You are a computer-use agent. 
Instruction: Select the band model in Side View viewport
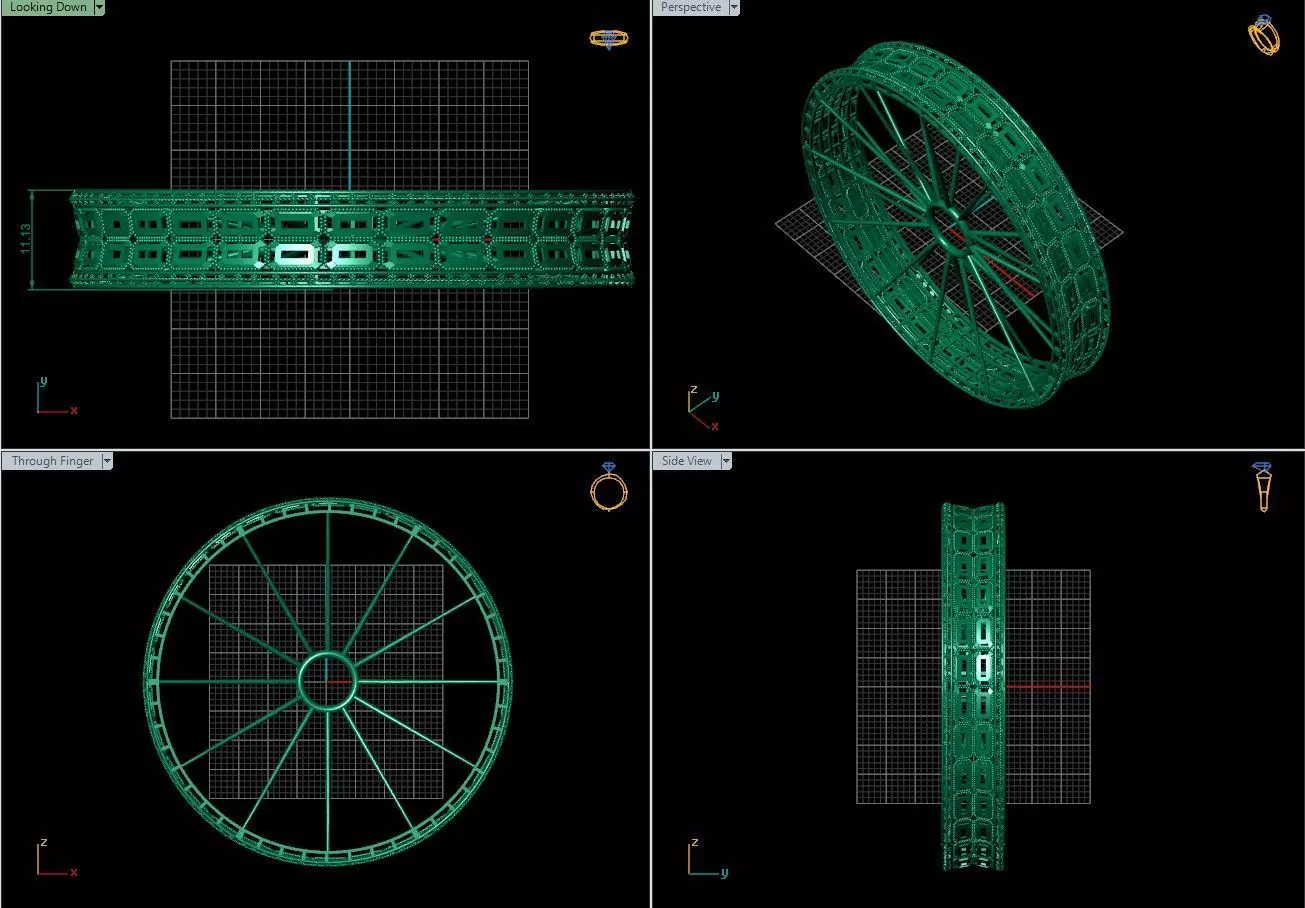pyautogui.click(x=973, y=686)
